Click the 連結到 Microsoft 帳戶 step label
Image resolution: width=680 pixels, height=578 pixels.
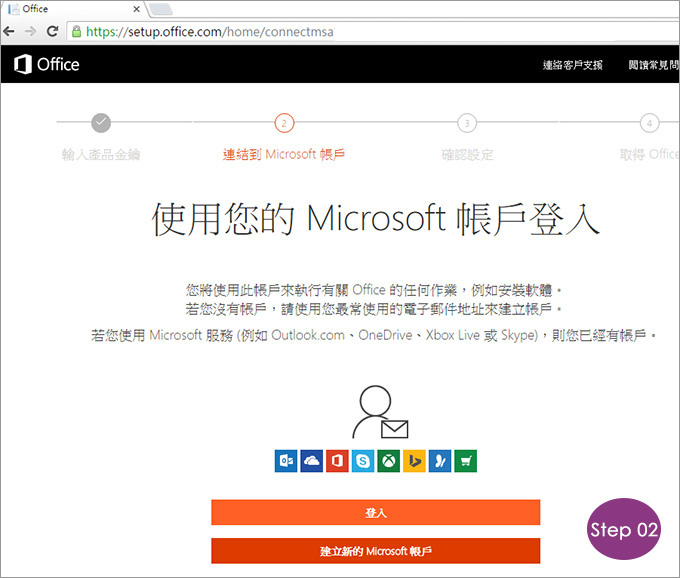[x=284, y=154]
